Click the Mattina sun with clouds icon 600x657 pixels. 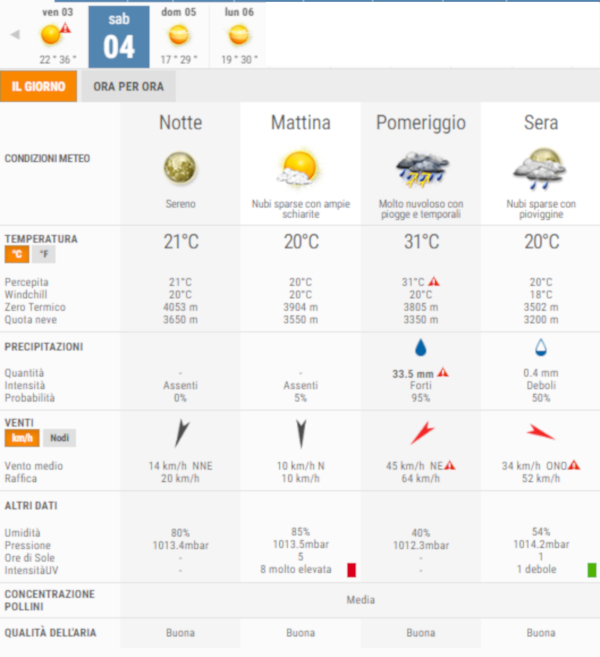pyautogui.click(x=297, y=168)
